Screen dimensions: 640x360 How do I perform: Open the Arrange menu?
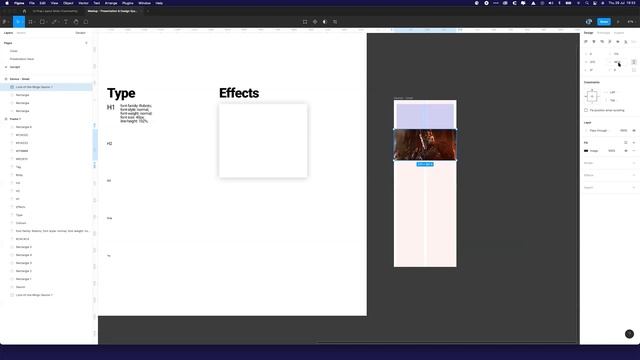(x=111, y=3)
